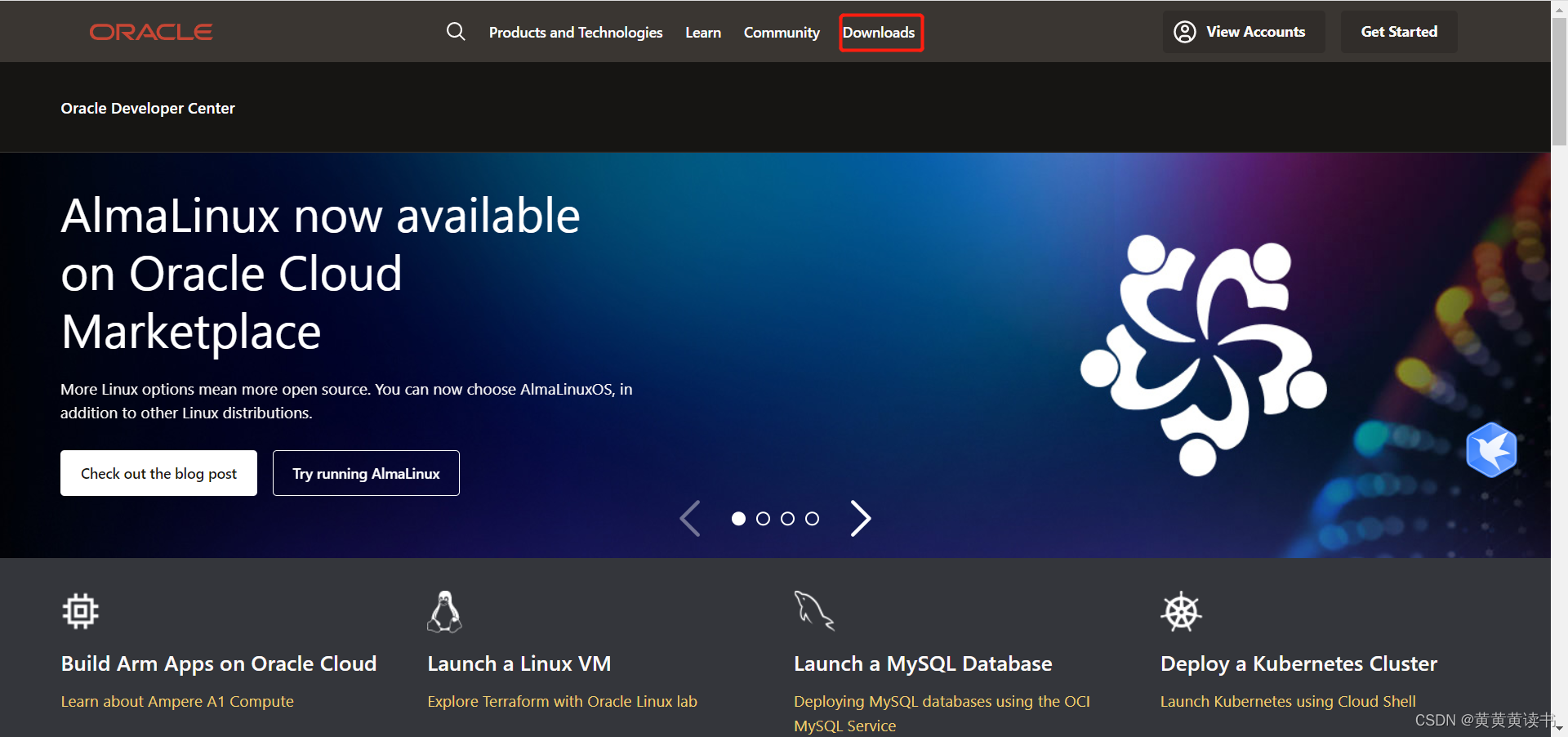Screen dimensions: 1568x737
Task: Click Launch a Linux VM heading
Action: [x=519, y=663]
